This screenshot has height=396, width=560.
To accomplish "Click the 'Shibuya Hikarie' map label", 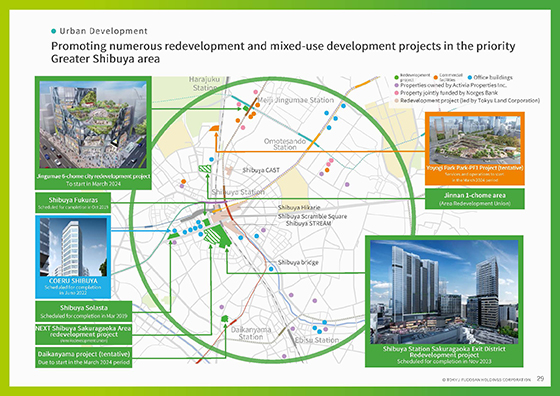I will [x=299, y=207].
